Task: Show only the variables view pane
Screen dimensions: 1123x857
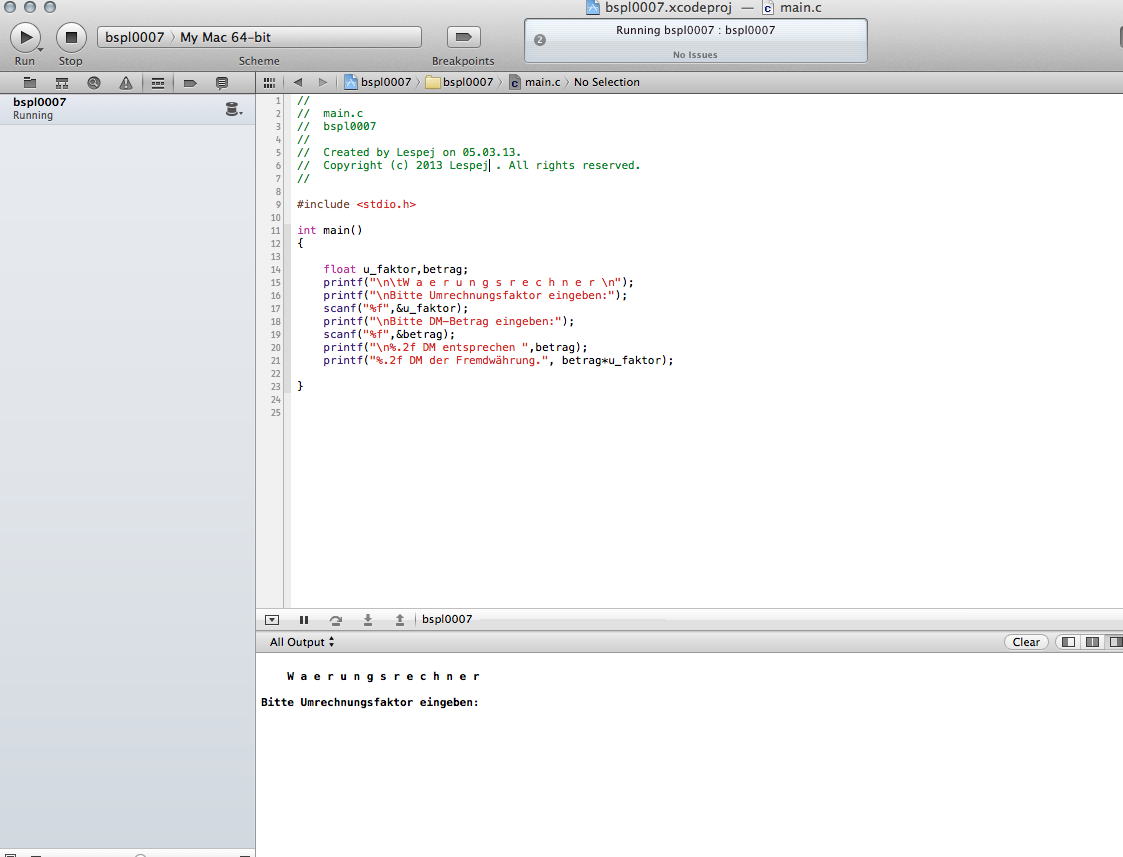Action: pos(1068,642)
